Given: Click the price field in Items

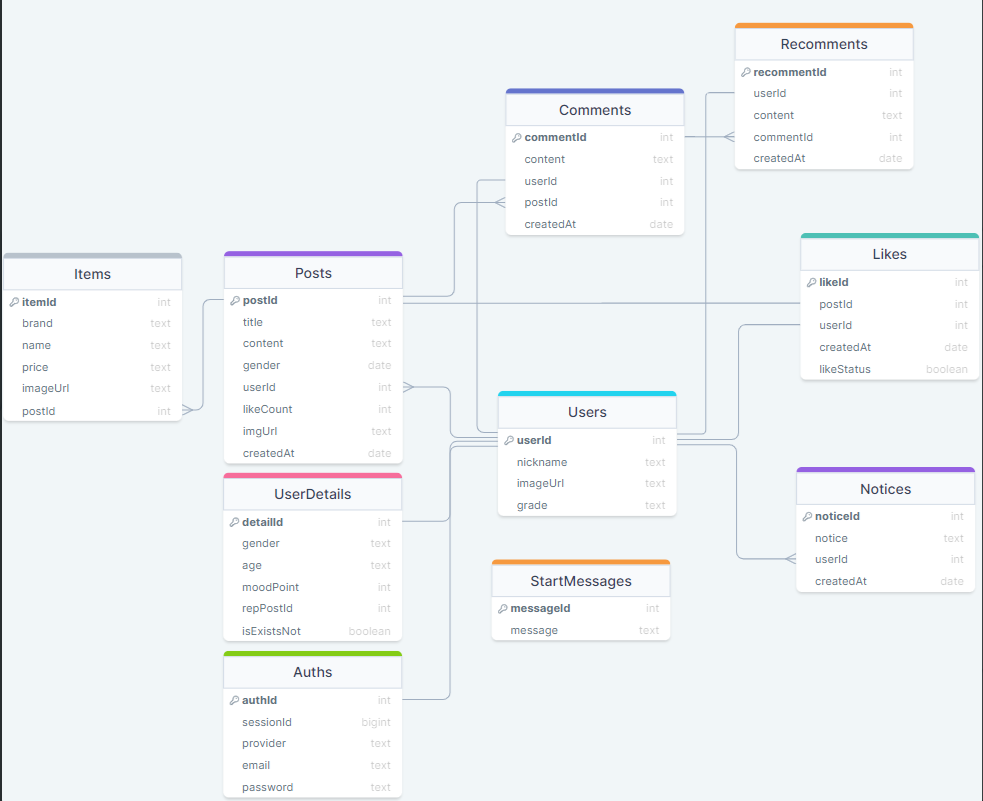Looking at the screenshot, I should pos(93,367).
